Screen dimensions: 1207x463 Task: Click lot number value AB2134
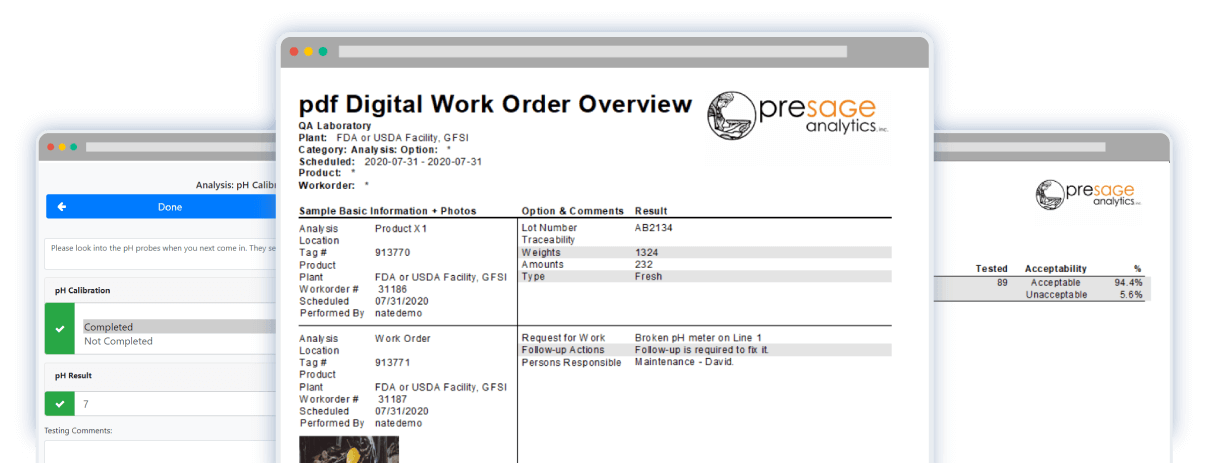point(656,229)
